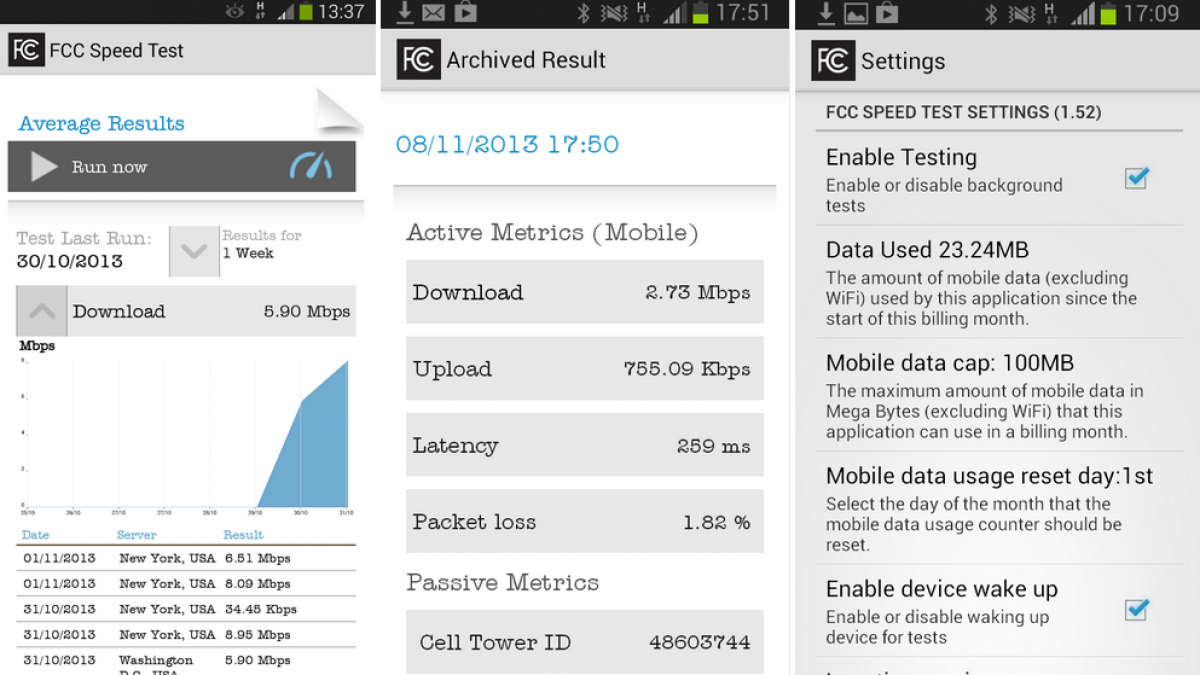Image resolution: width=1200 pixels, height=675 pixels.
Task: Uncheck the Enable Testing checkbox
Action: pyautogui.click(x=1136, y=177)
